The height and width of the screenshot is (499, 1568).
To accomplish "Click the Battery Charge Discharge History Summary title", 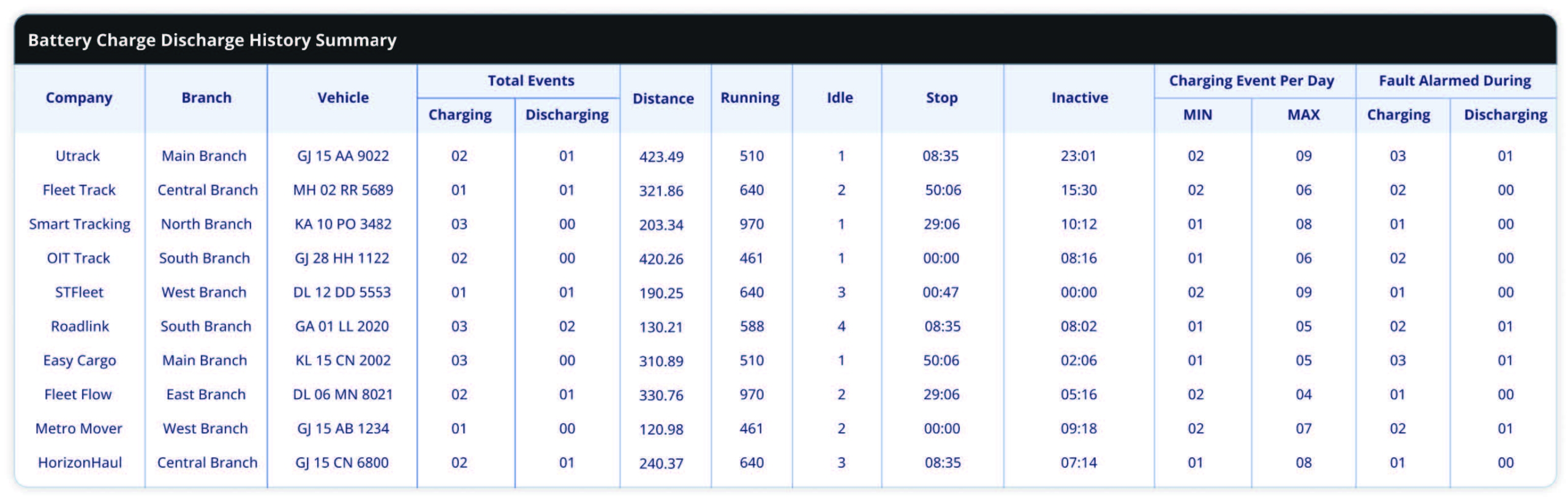I will [213, 40].
